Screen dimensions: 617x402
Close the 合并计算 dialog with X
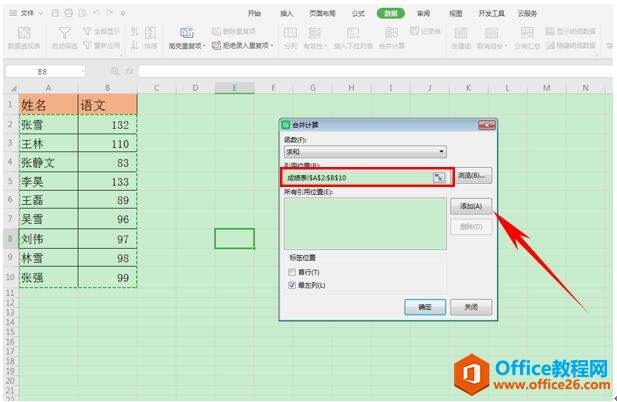click(487, 125)
